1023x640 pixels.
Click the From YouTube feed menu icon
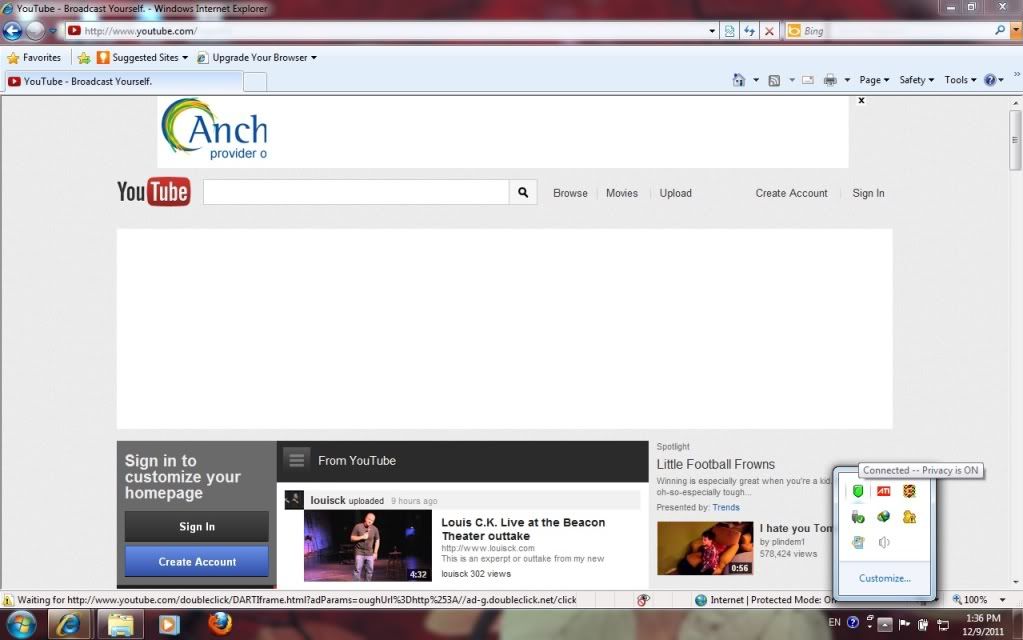coord(297,460)
